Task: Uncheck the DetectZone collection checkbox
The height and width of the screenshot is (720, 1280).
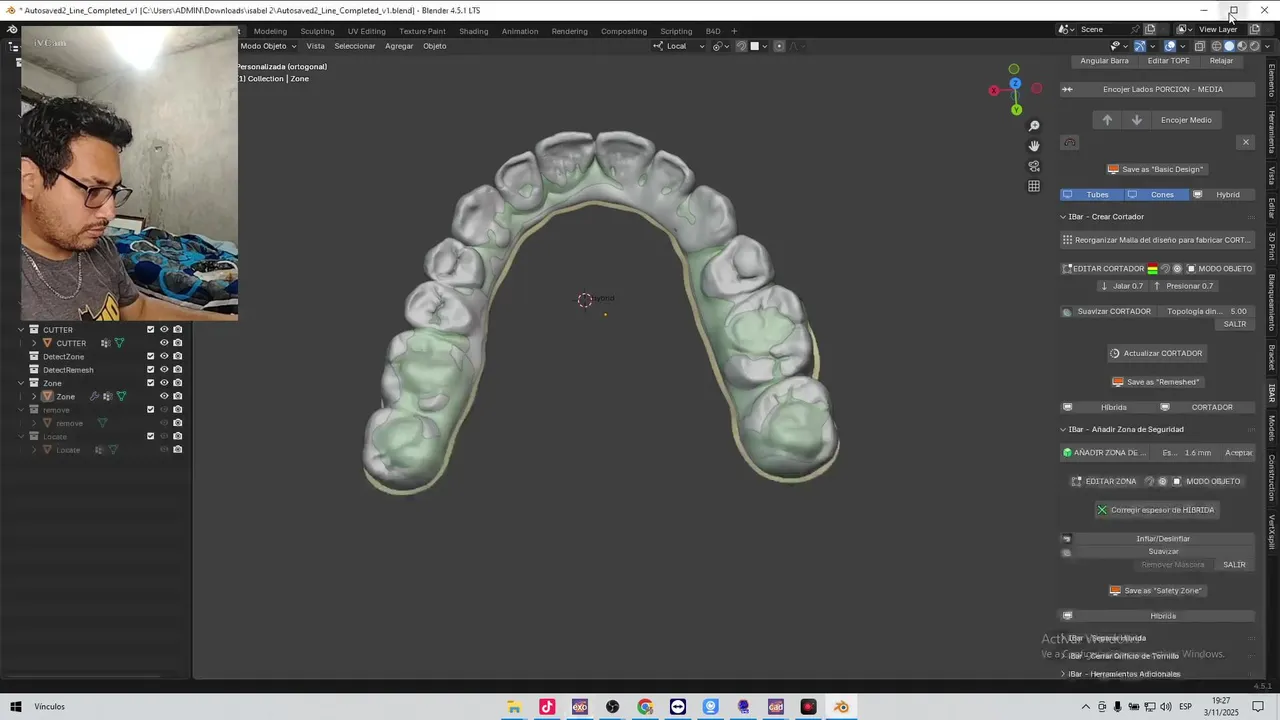Action: pyautogui.click(x=151, y=356)
